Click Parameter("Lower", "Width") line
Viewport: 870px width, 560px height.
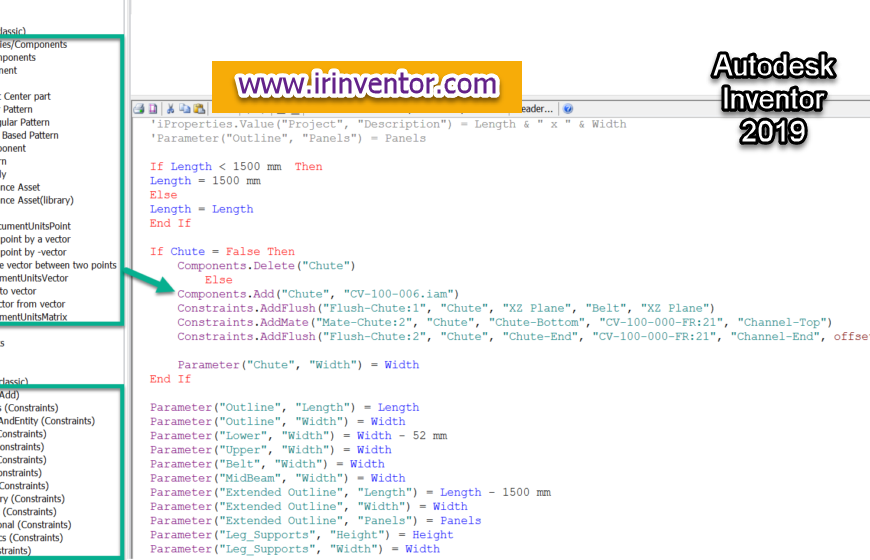click(x=299, y=436)
